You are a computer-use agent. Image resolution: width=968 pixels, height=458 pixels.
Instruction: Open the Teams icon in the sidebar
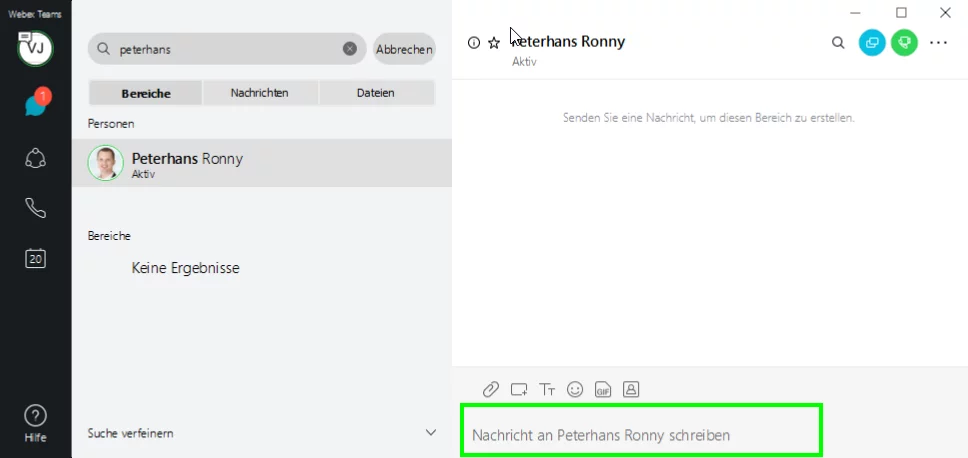(x=35, y=157)
